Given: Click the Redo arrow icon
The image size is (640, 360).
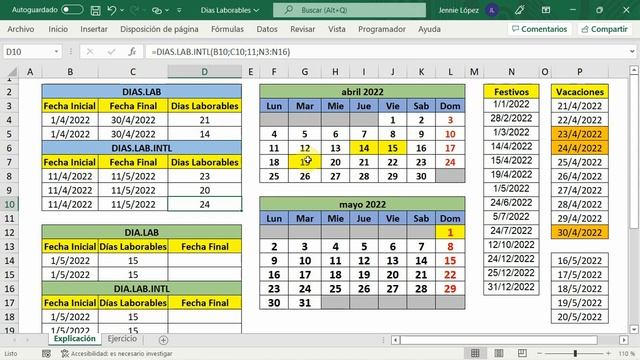Looking at the screenshot, I should (x=135, y=10).
